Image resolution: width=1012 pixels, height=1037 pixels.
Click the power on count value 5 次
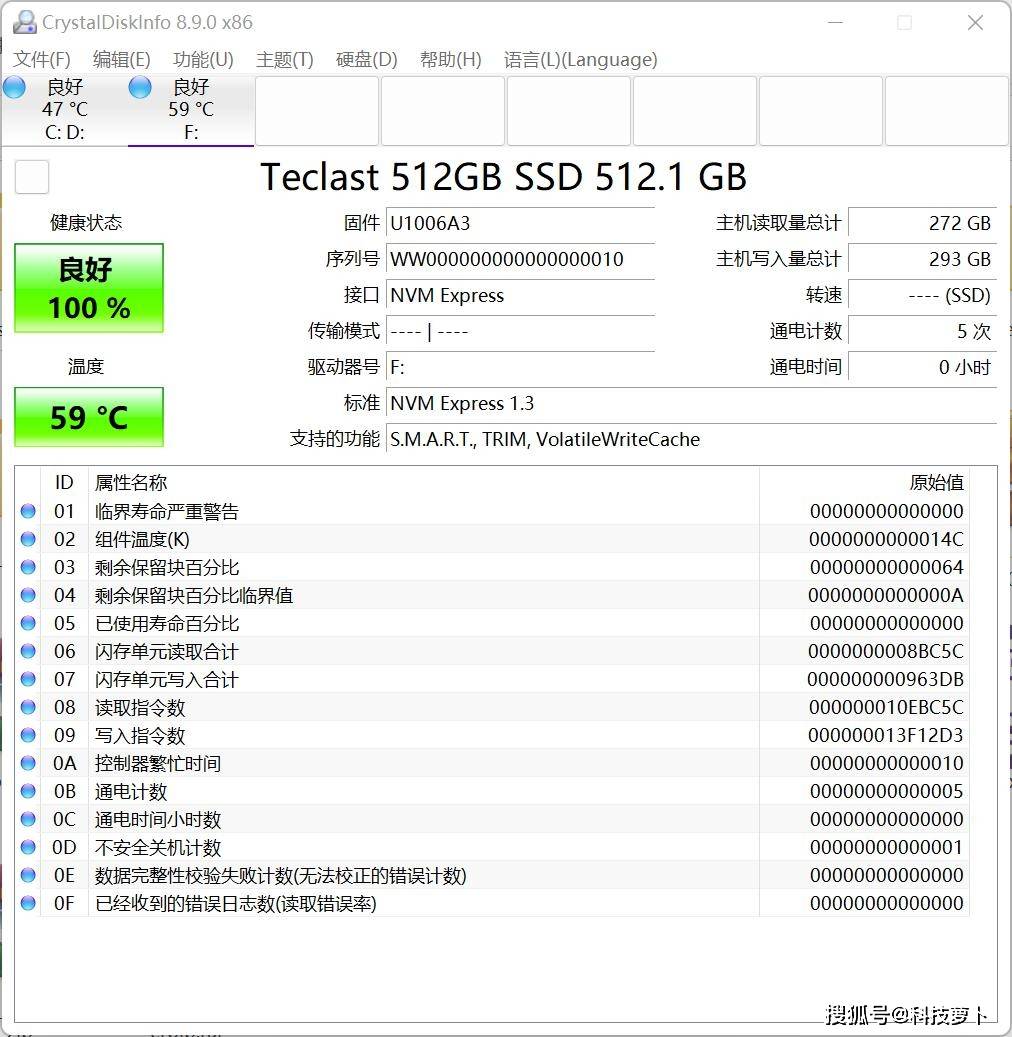922,331
